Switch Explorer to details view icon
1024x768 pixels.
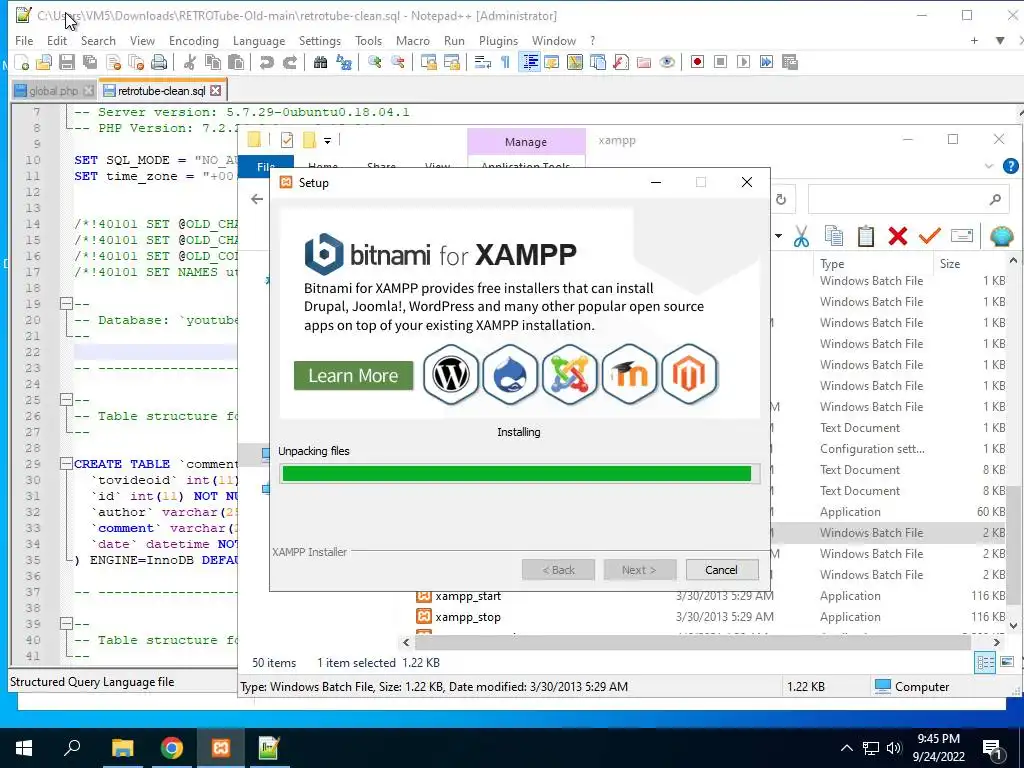pyautogui.click(x=985, y=663)
